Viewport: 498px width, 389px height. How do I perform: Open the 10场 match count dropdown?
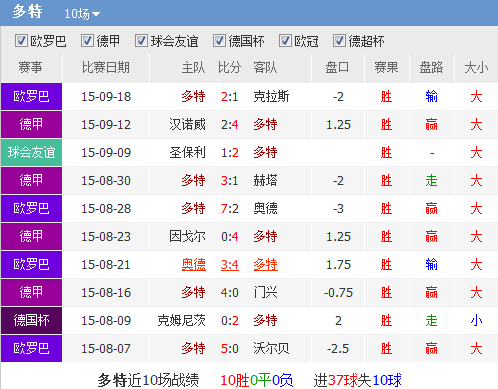click(82, 14)
